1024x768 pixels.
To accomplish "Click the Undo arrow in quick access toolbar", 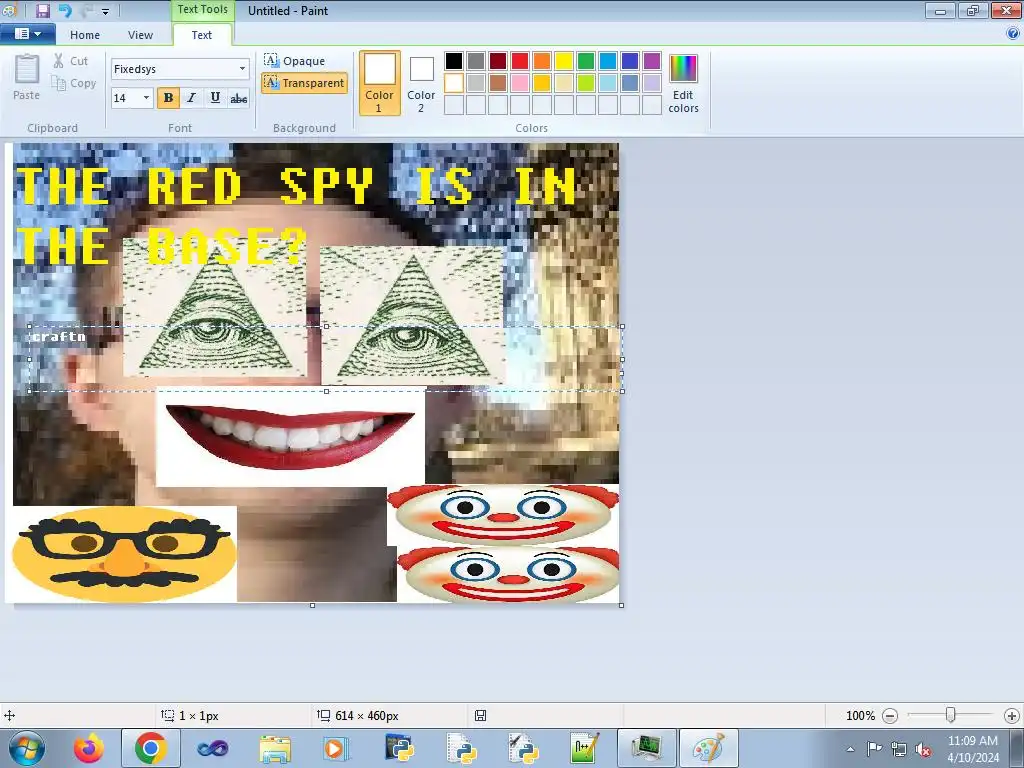I will click(x=64, y=11).
